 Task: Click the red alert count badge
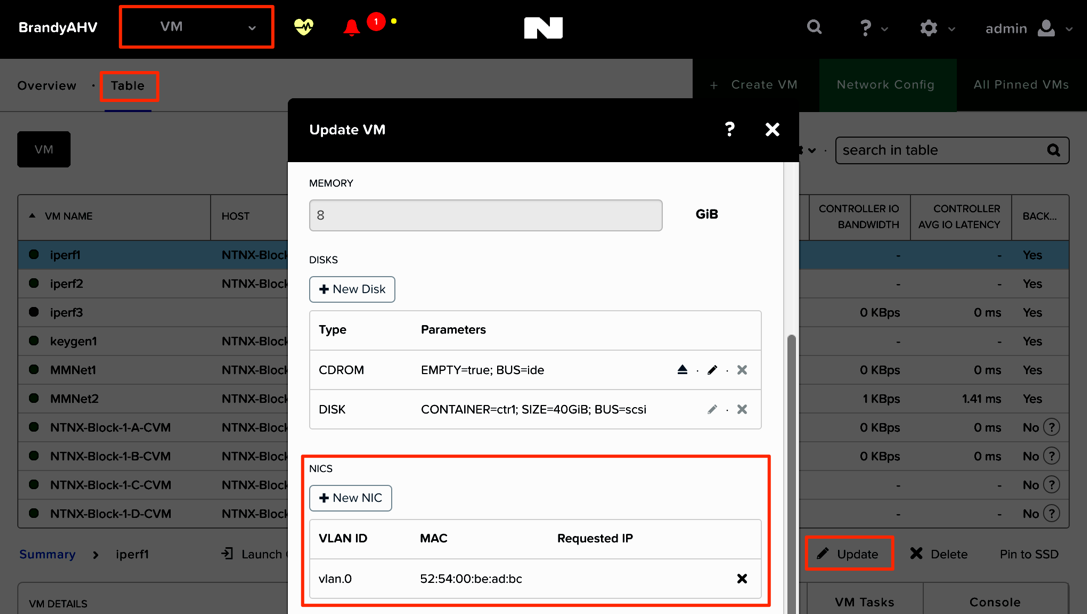coord(376,21)
